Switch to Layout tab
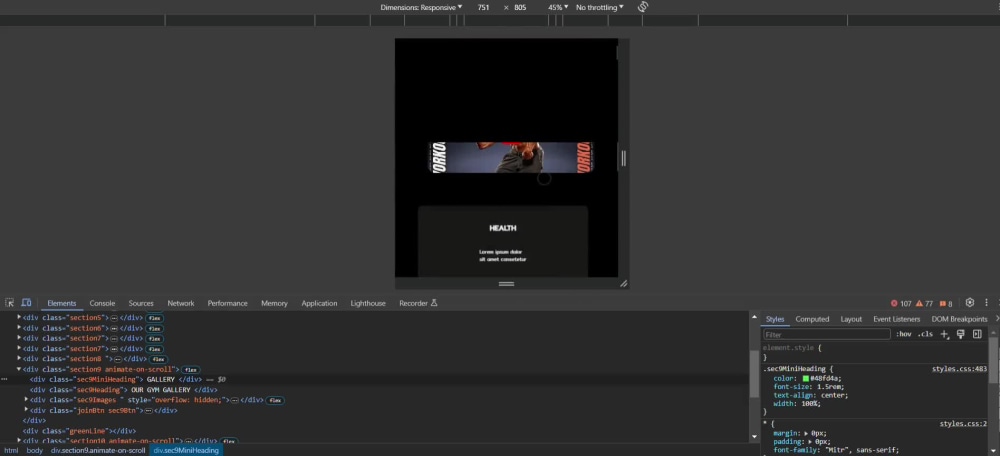Image resolution: width=1000 pixels, height=456 pixels. 851,319
